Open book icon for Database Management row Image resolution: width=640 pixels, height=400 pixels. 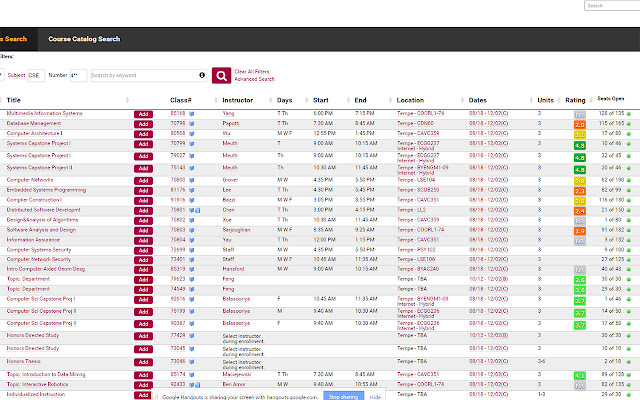pos(191,124)
